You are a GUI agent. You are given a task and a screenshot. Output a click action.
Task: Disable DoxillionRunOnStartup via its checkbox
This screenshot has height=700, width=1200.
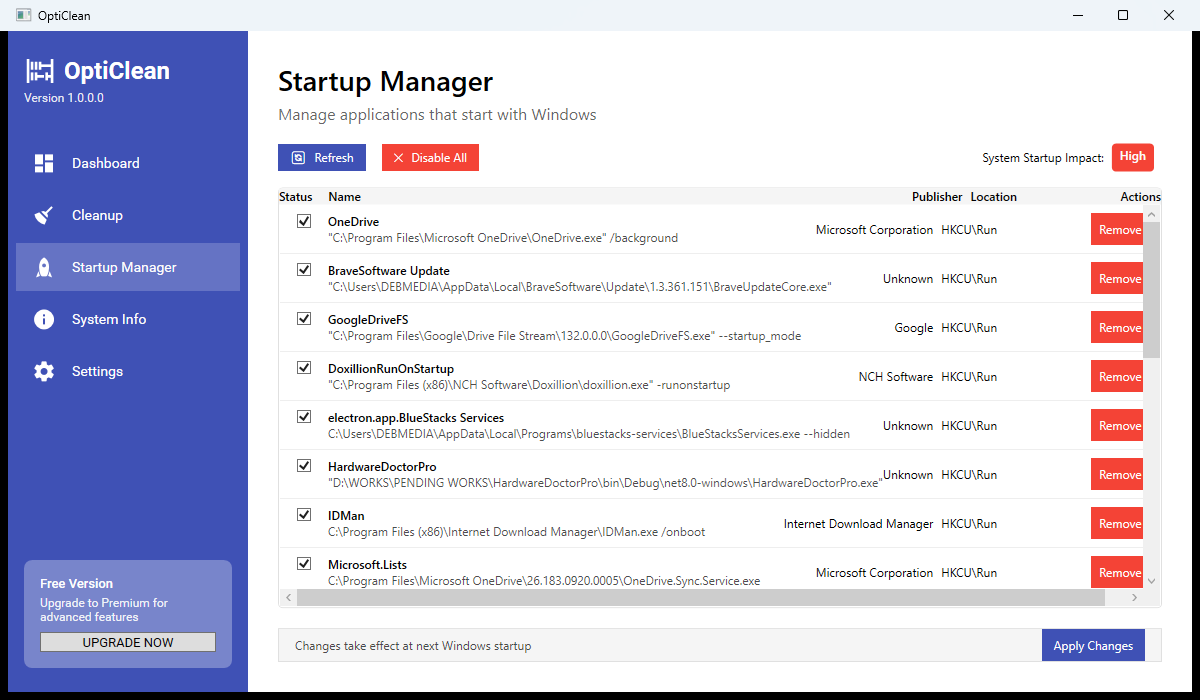point(304,368)
